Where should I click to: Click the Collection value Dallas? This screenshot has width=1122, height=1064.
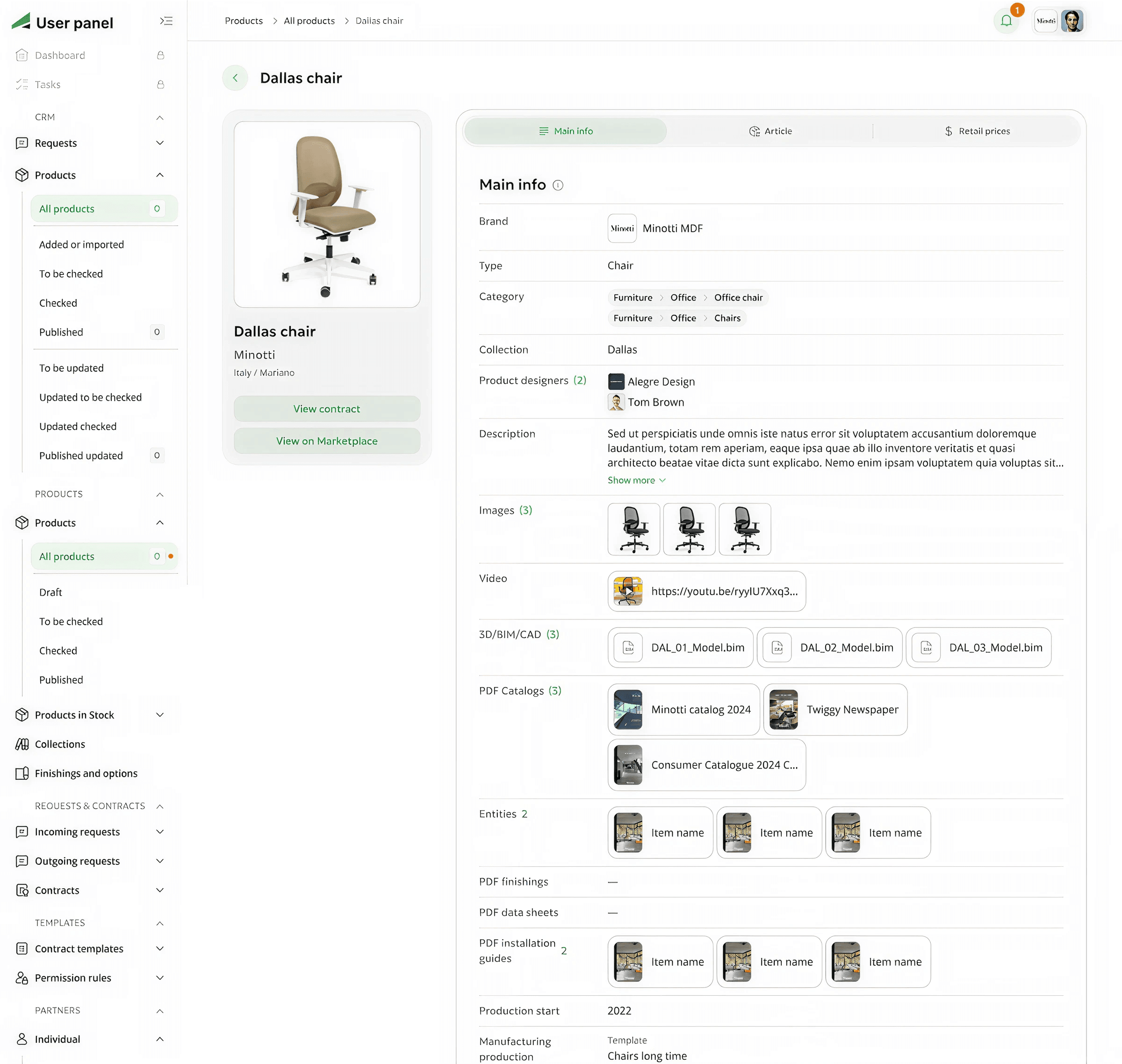(x=622, y=349)
